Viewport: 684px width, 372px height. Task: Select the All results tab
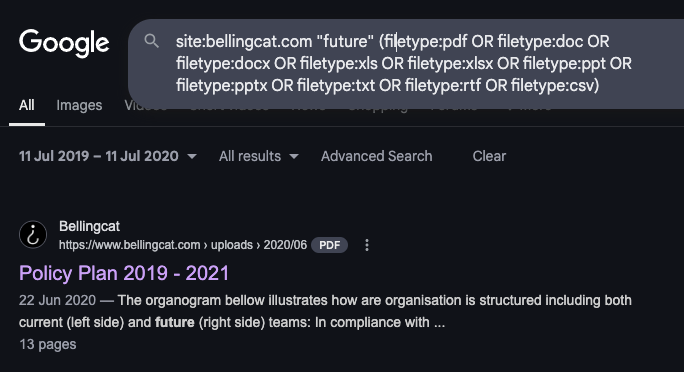point(27,105)
